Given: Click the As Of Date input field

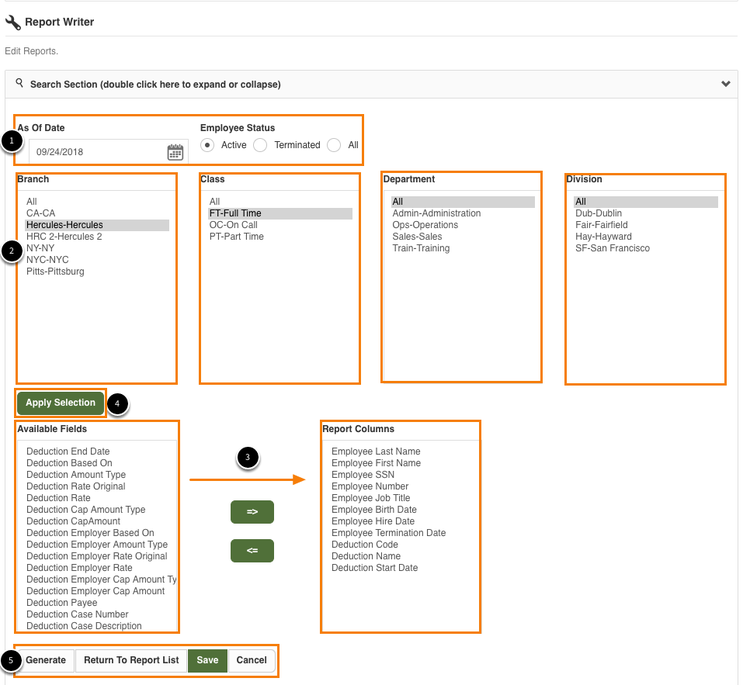Looking at the screenshot, I should pyautogui.click(x=98, y=152).
